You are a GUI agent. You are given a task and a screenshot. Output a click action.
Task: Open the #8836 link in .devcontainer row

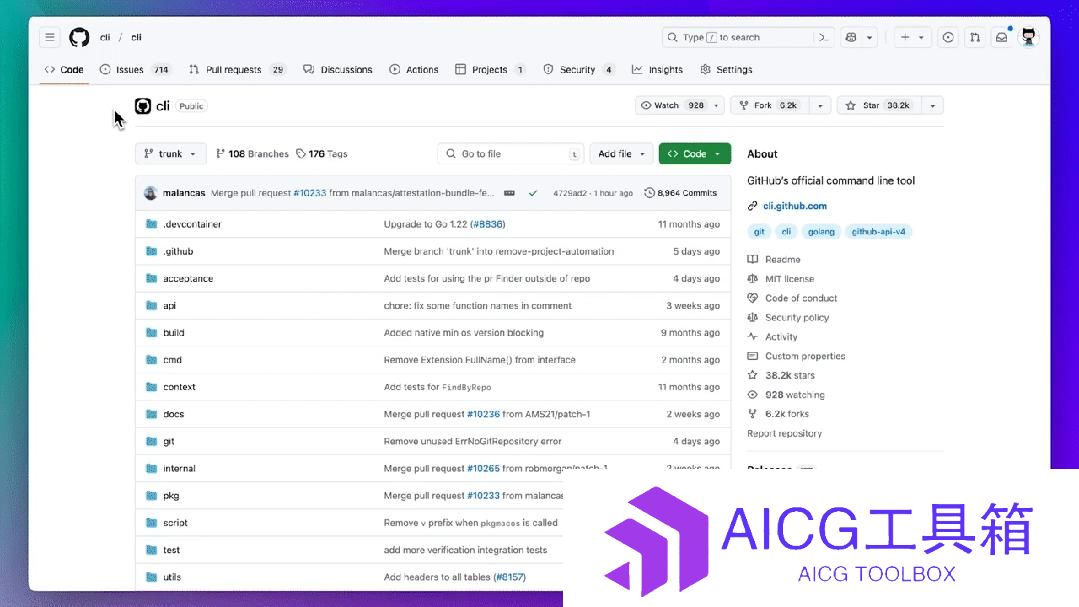click(487, 224)
